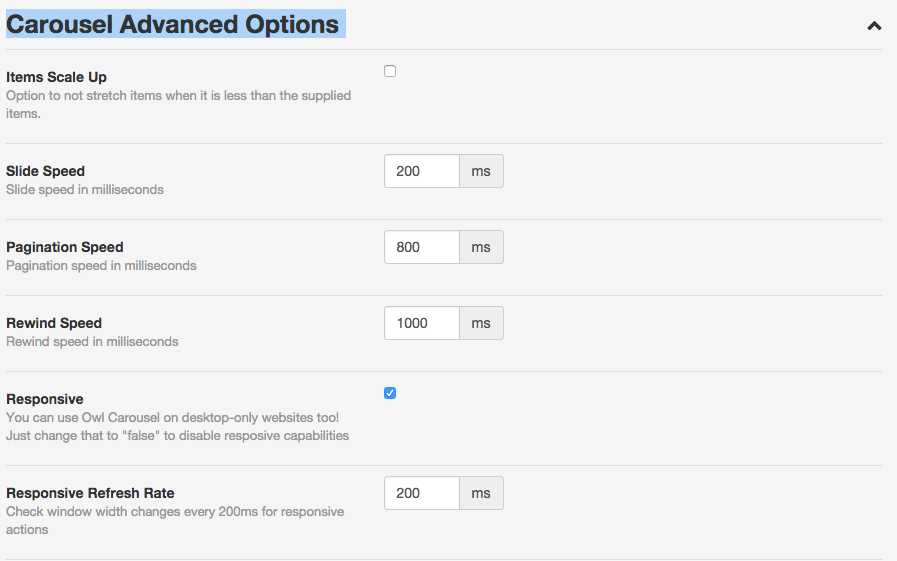Viewport: 897px width, 561px height.
Task: Click the Pagination Speed label
Action: pos(65,247)
